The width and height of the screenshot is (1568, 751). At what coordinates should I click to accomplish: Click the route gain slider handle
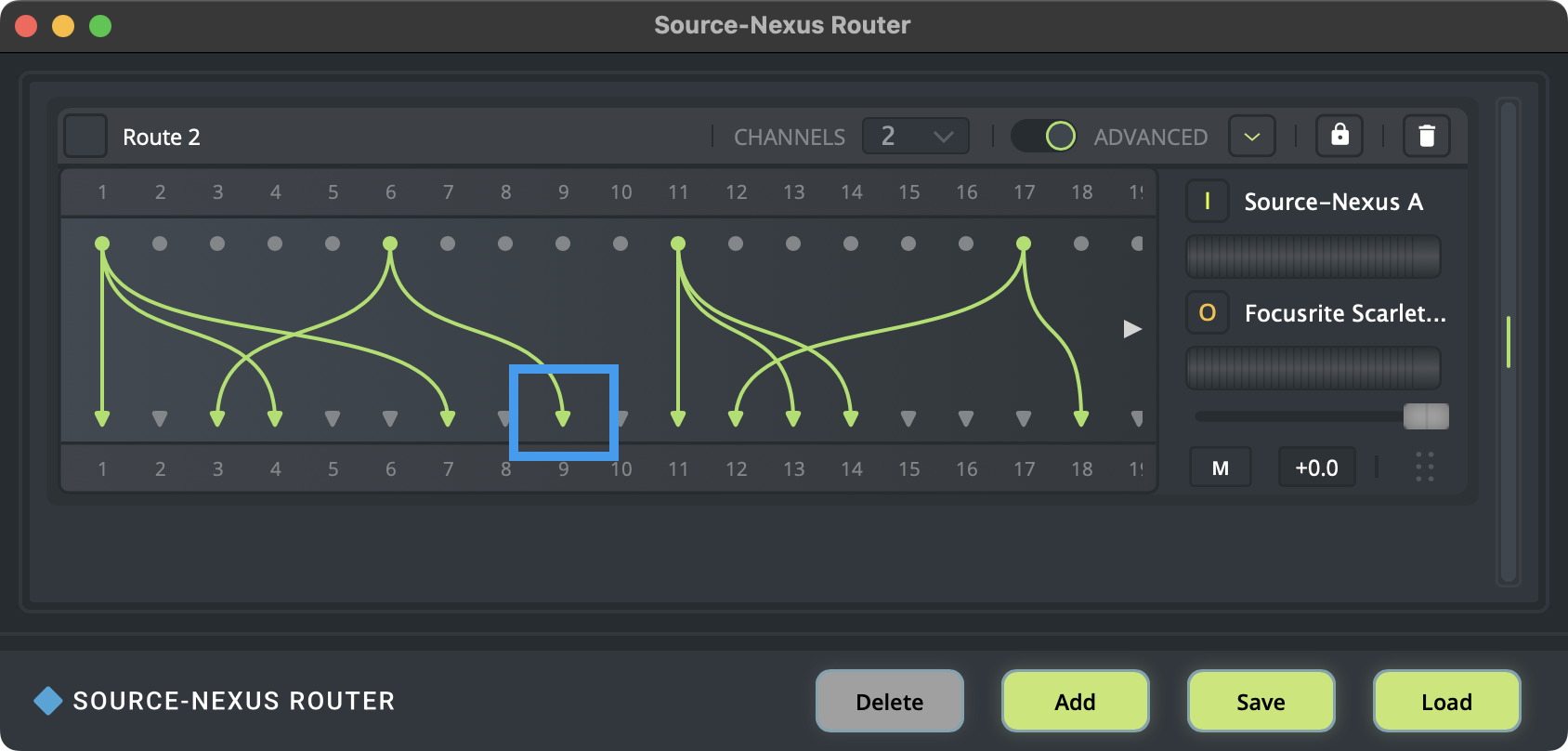(x=1426, y=416)
